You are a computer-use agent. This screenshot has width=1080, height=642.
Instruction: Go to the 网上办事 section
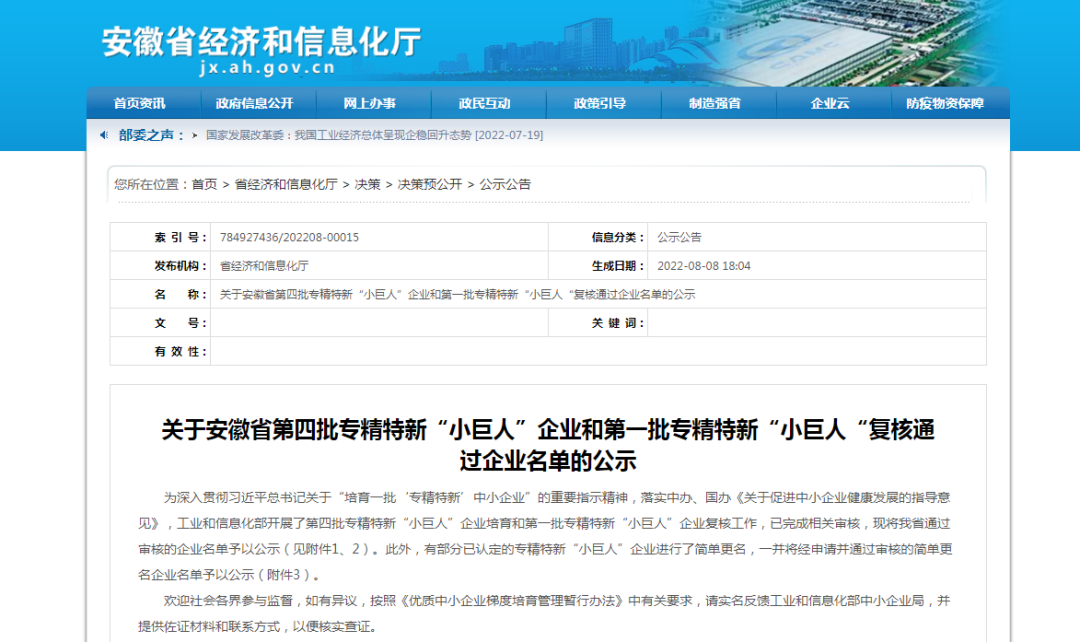[x=370, y=103]
